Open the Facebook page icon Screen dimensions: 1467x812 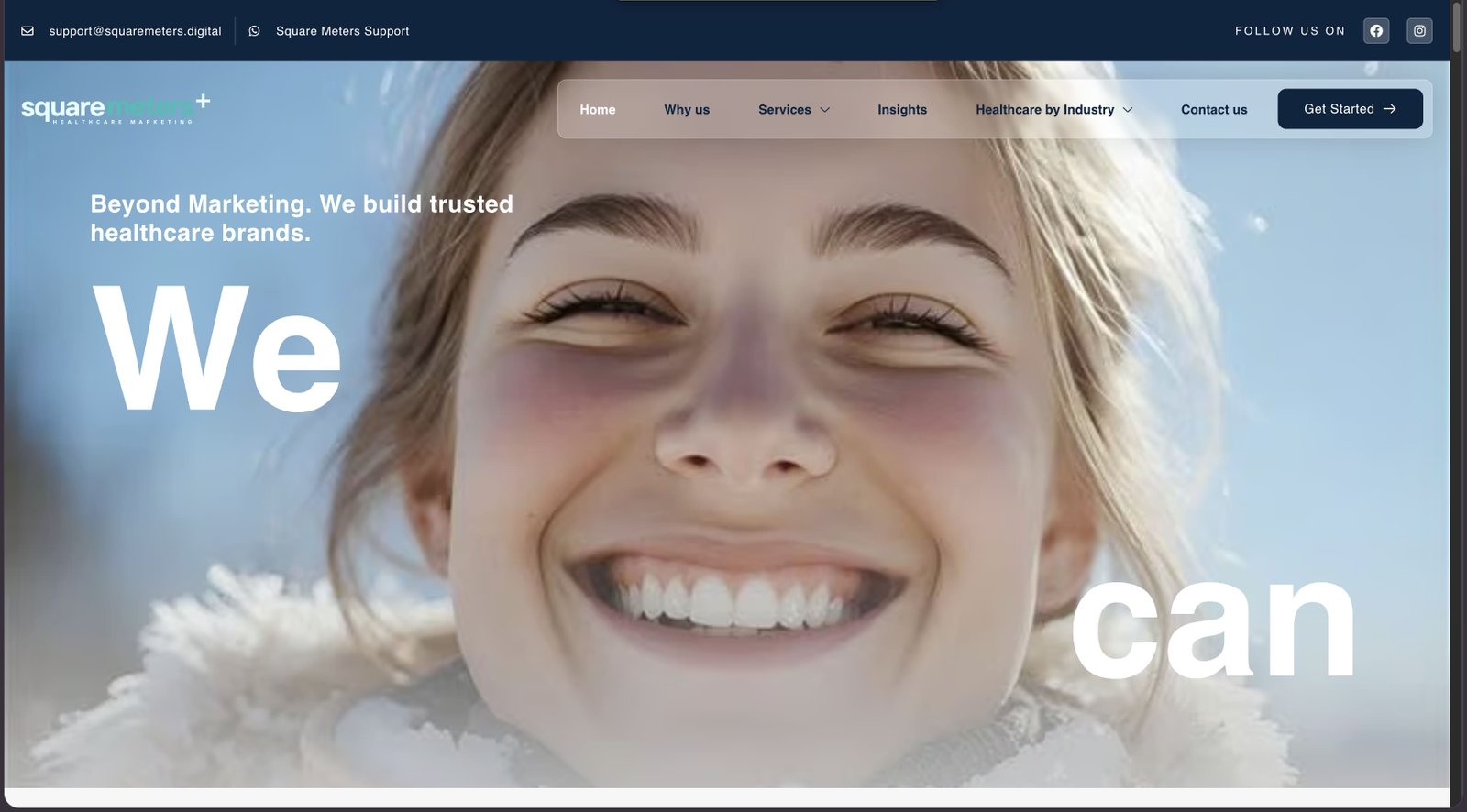click(1376, 30)
